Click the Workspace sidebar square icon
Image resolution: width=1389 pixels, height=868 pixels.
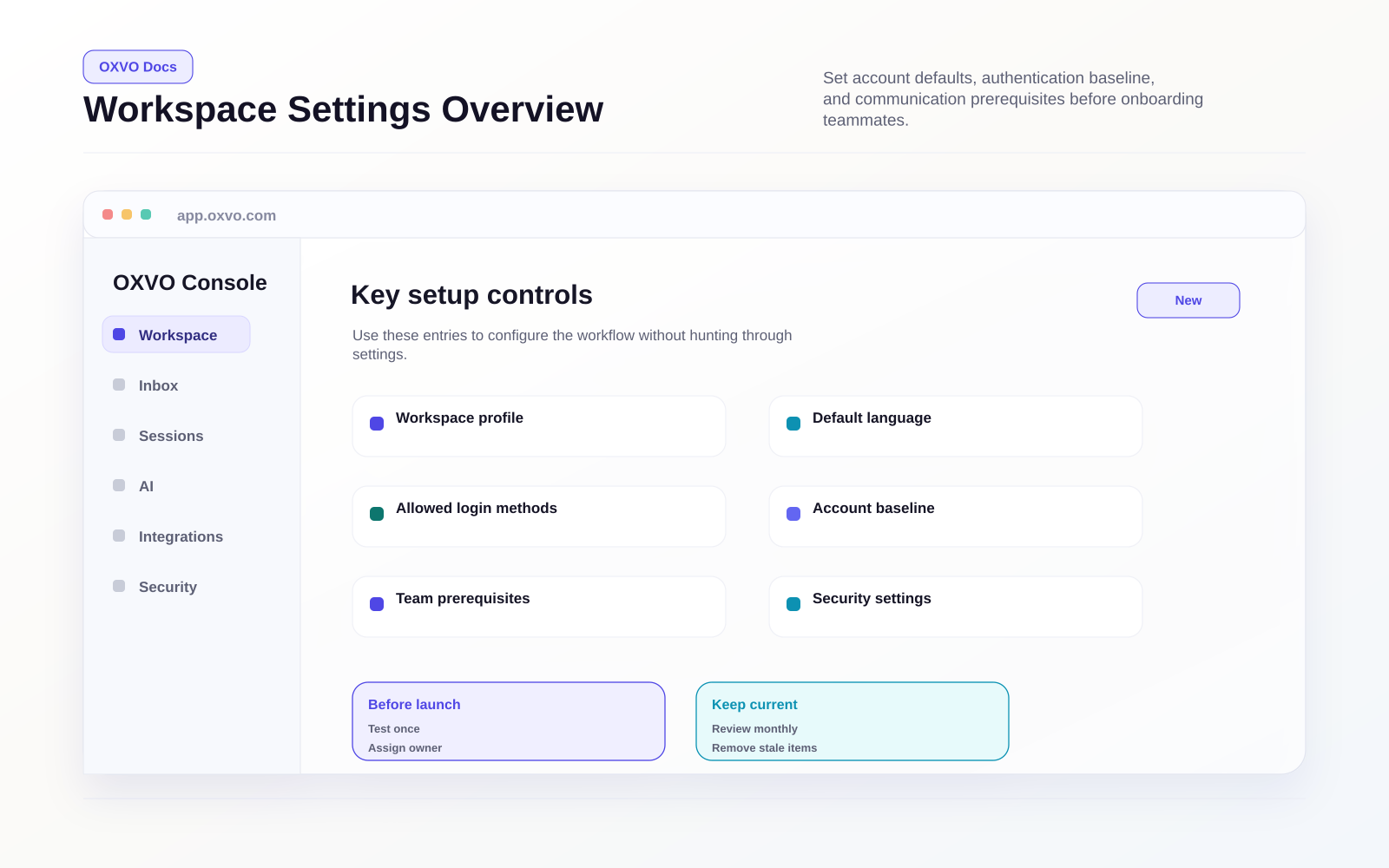pos(119,334)
